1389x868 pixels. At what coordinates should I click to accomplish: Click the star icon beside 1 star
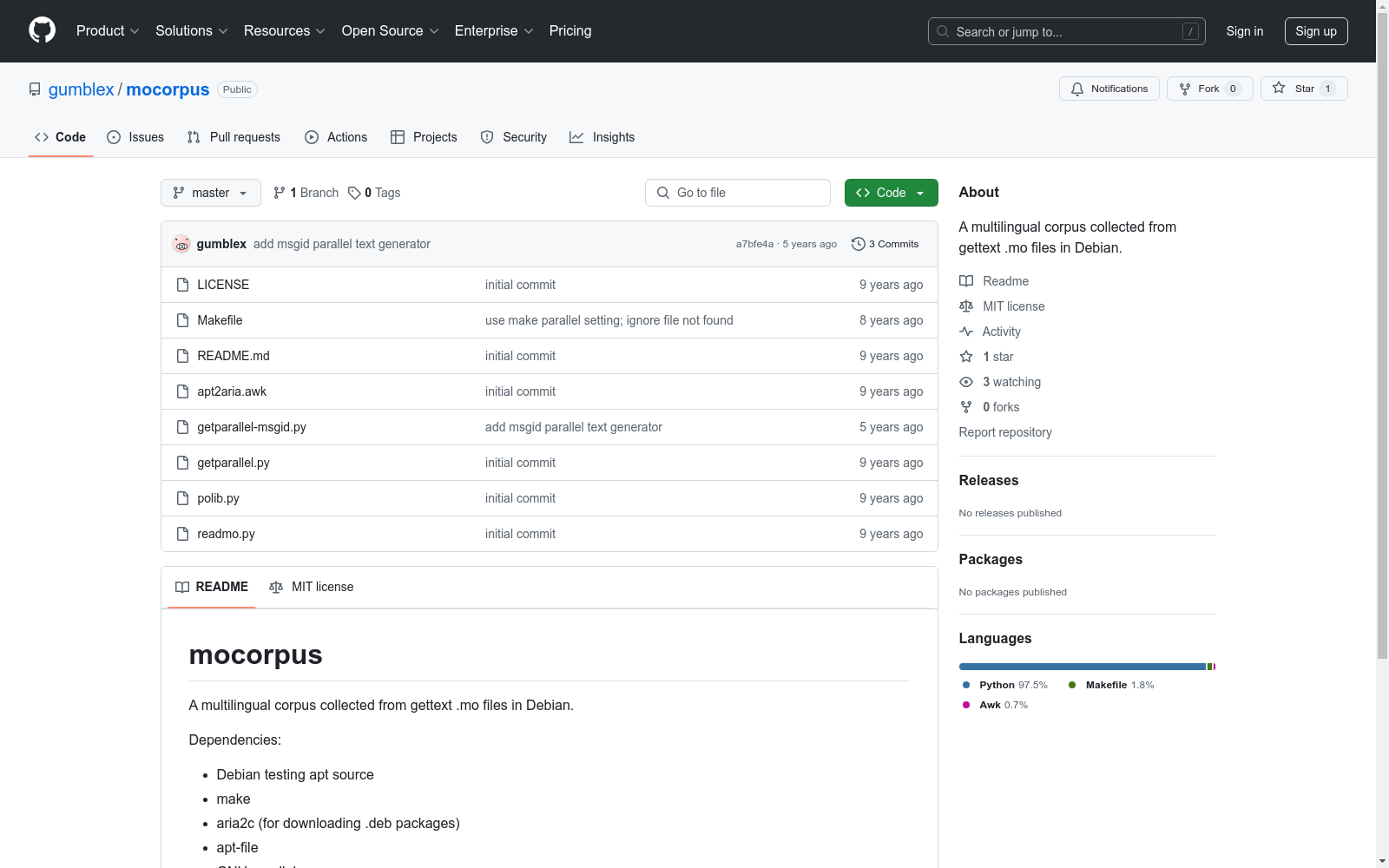coord(966,357)
